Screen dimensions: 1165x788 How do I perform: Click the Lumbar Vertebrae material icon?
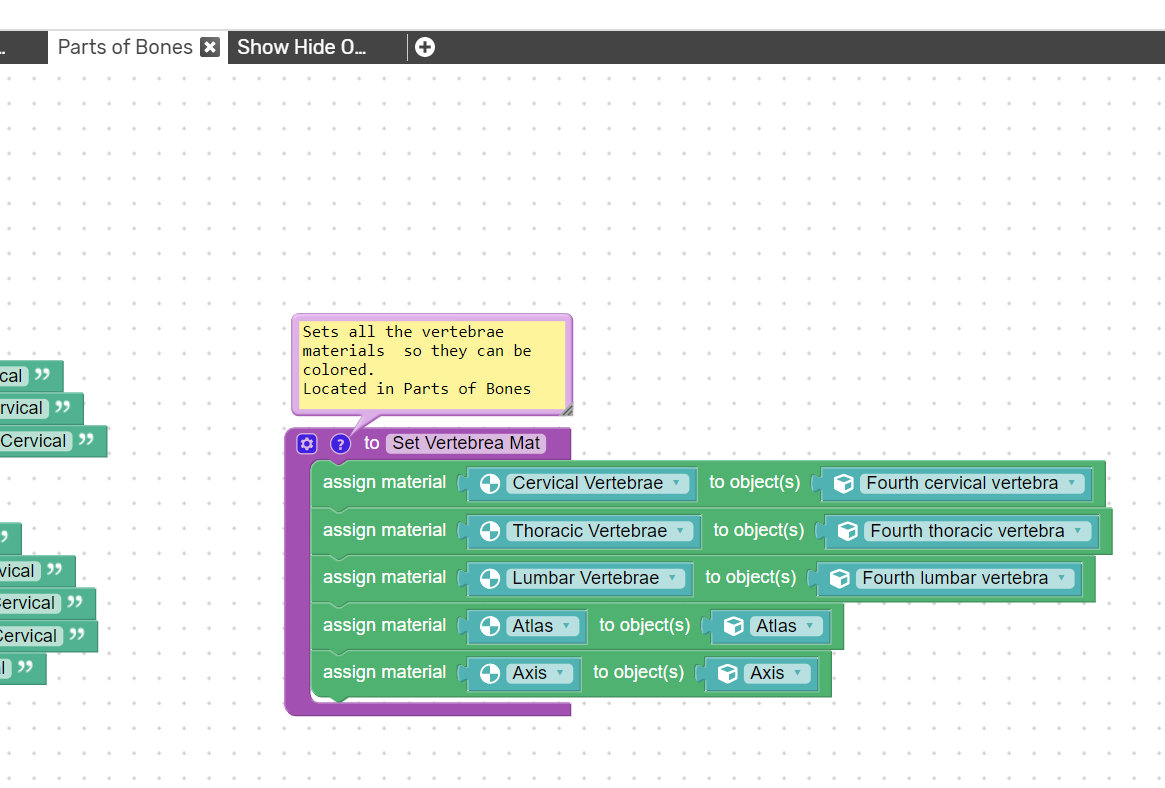[490, 579]
